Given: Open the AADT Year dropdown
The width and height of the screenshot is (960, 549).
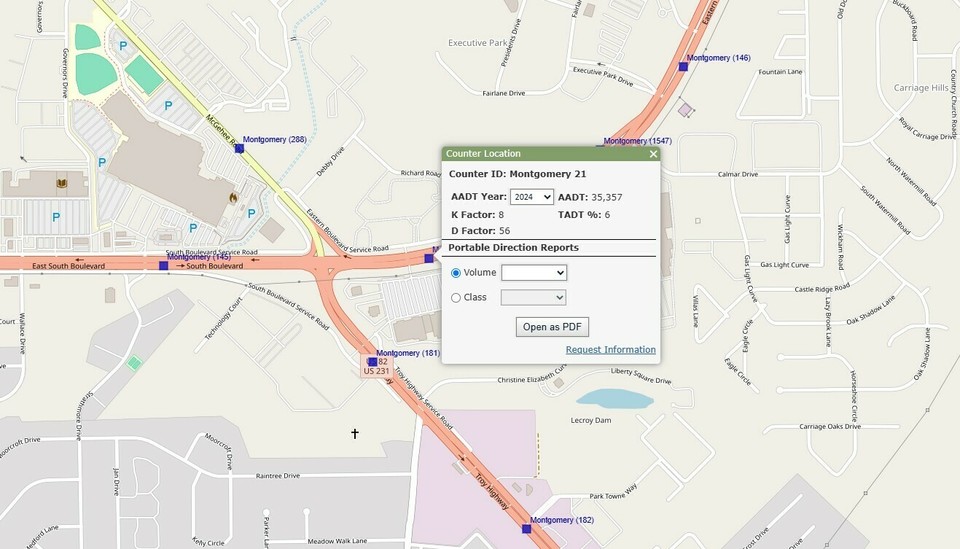Looking at the screenshot, I should pos(531,197).
